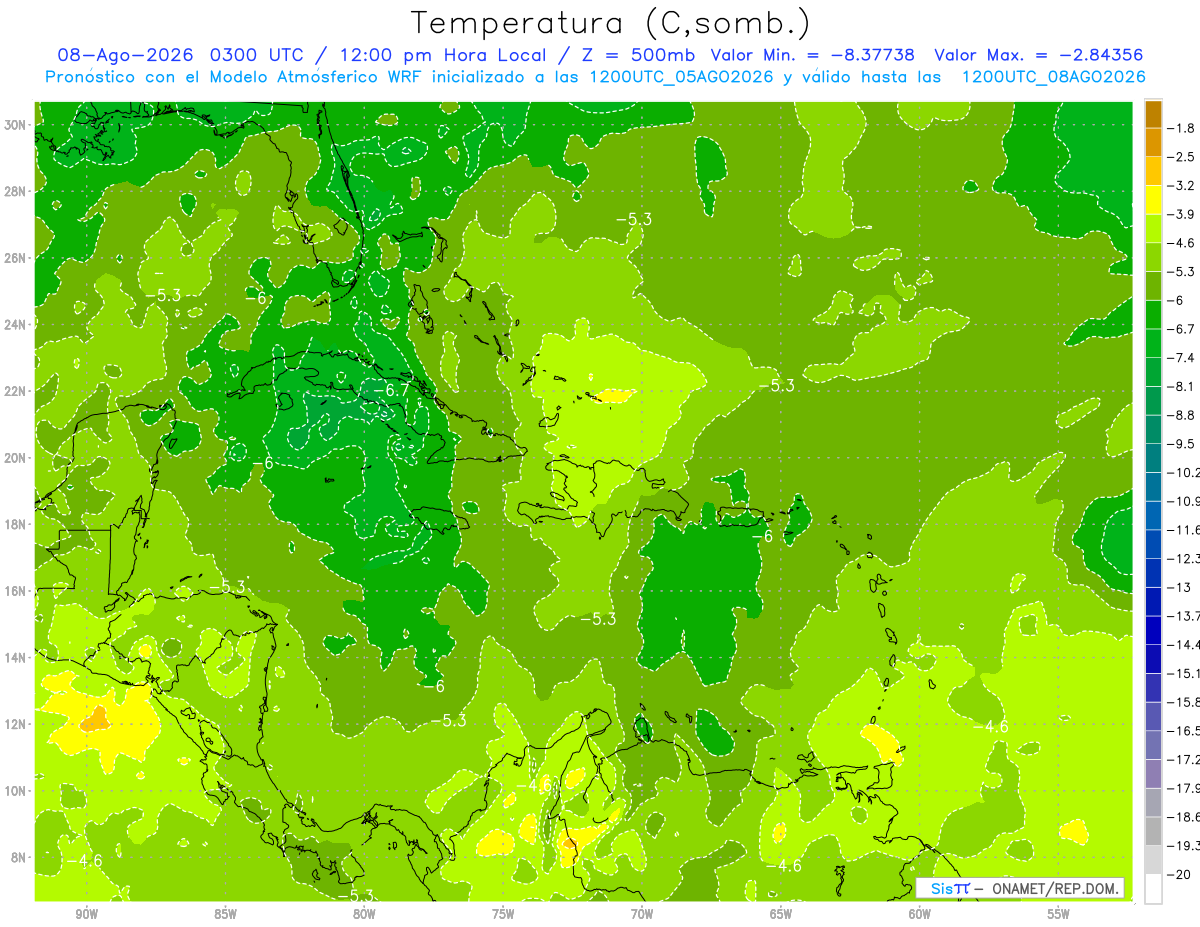Image resolution: width=1200 pixels, height=927 pixels.
Task: Pick the orange swatch between -1.8 and -2.5
Action: click(x=1153, y=142)
